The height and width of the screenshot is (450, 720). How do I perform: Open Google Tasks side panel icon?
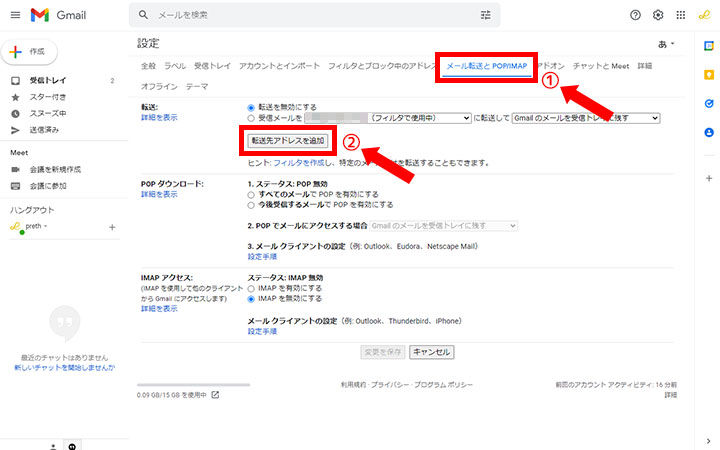tap(709, 104)
